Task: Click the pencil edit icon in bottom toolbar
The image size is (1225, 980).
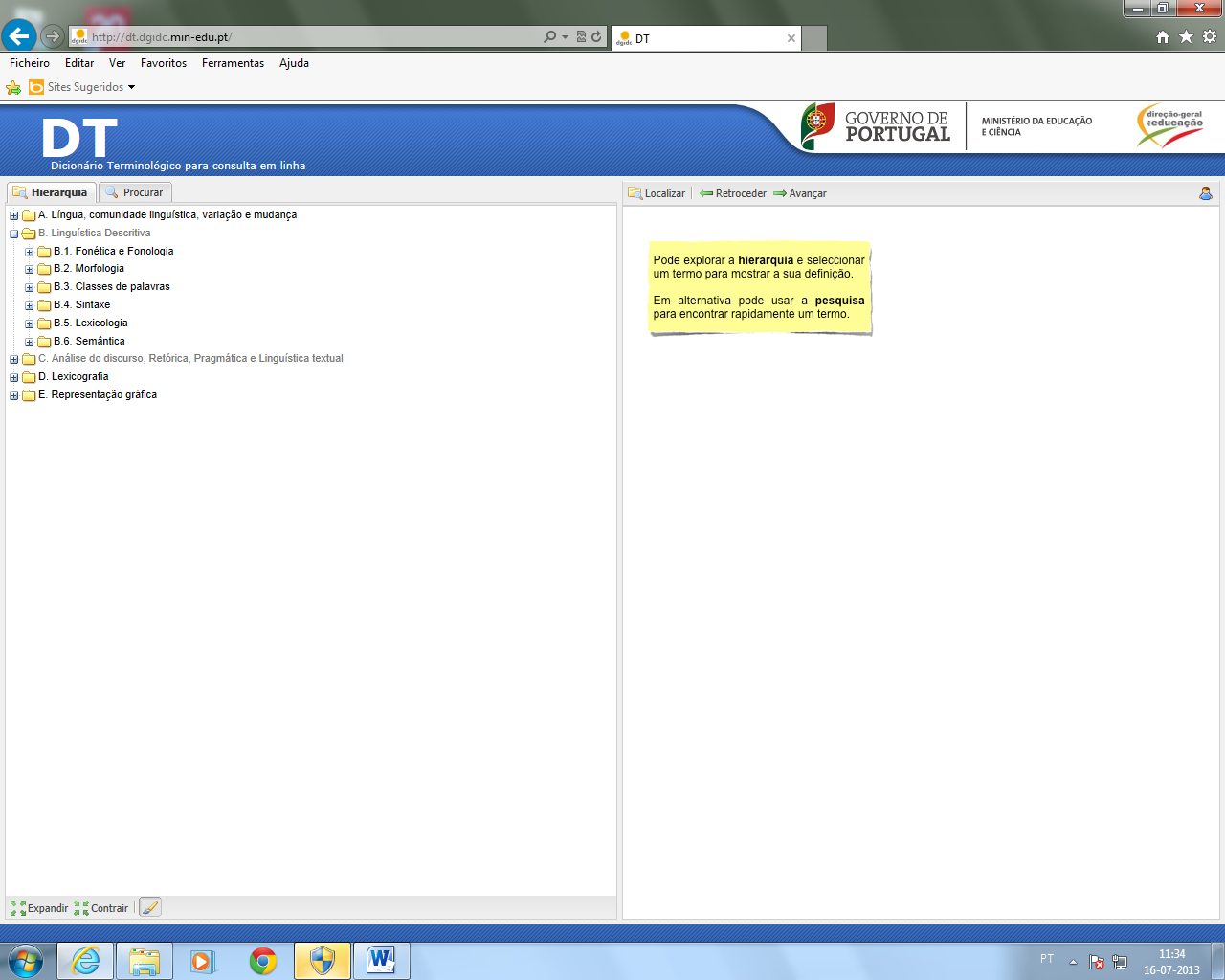Action: (x=150, y=907)
